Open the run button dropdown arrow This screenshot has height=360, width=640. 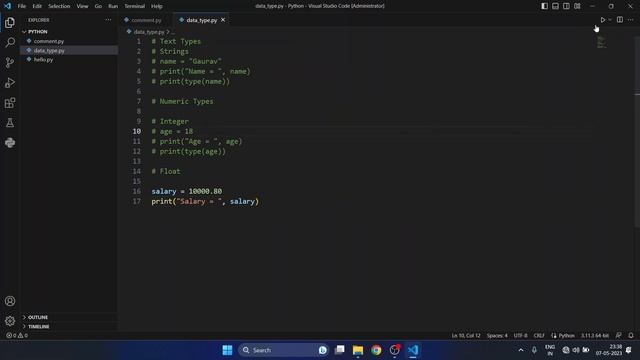pyautogui.click(x=610, y=20)
